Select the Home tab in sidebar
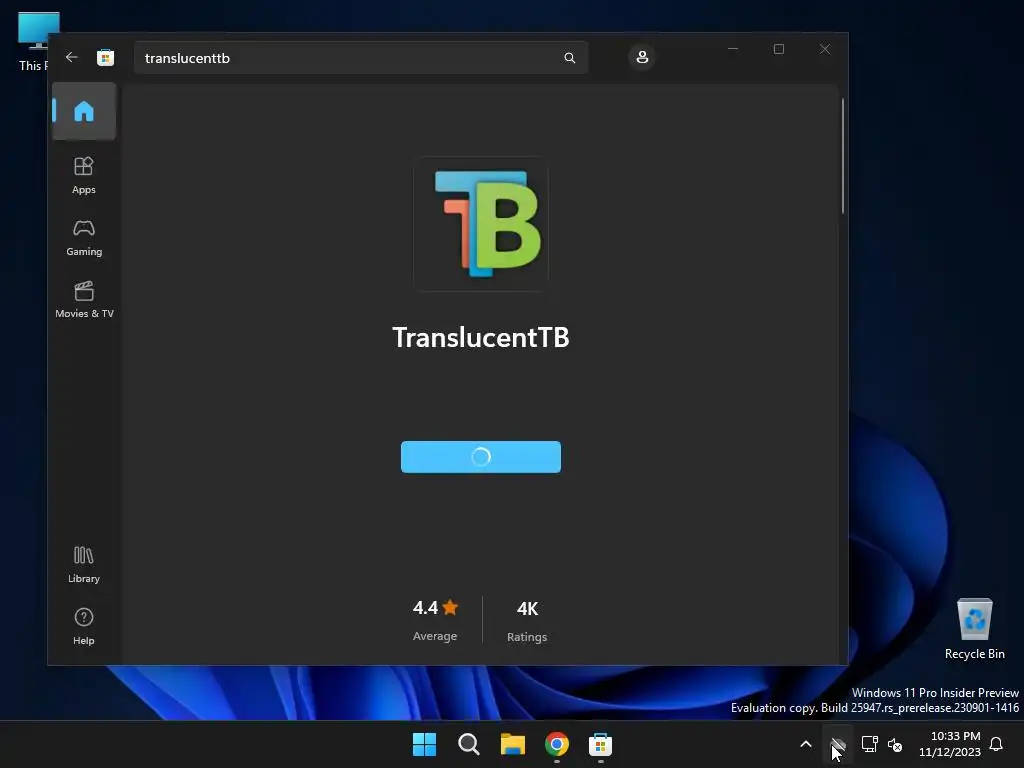 coord(84,111)
